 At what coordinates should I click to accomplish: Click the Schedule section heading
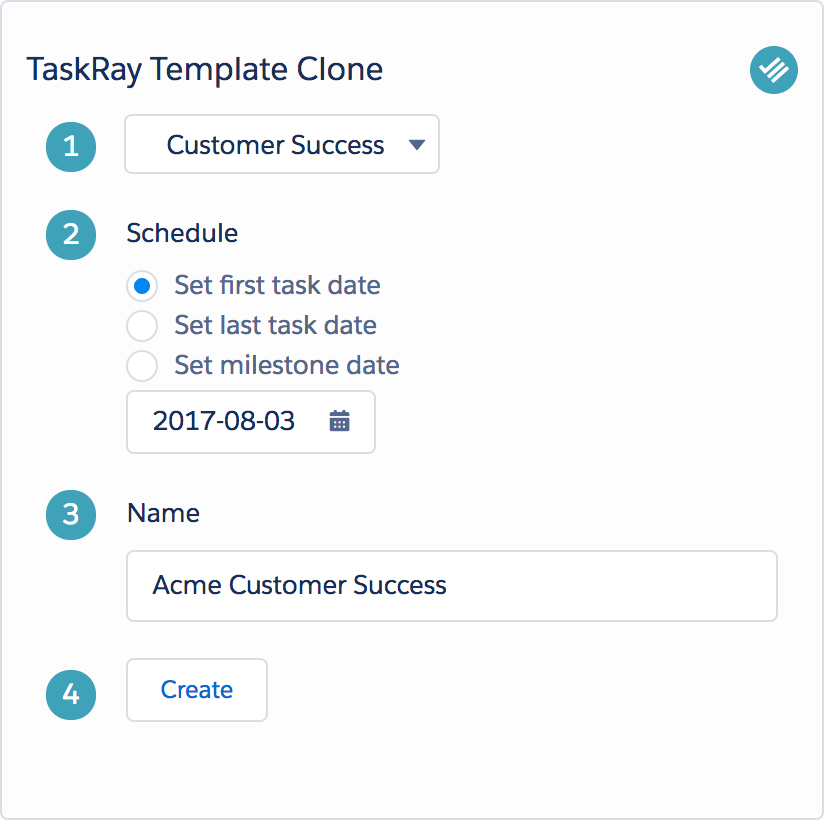pyautogui.click(x=182, y=233)
